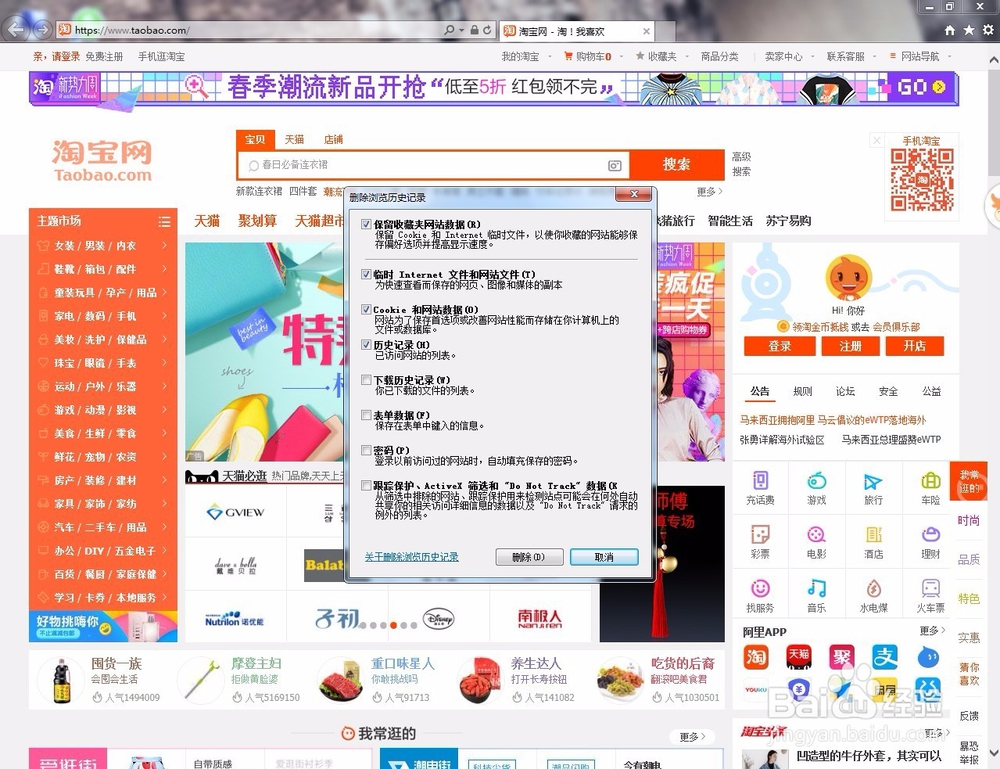Select the 天猫 search tab

click(294, 140)
